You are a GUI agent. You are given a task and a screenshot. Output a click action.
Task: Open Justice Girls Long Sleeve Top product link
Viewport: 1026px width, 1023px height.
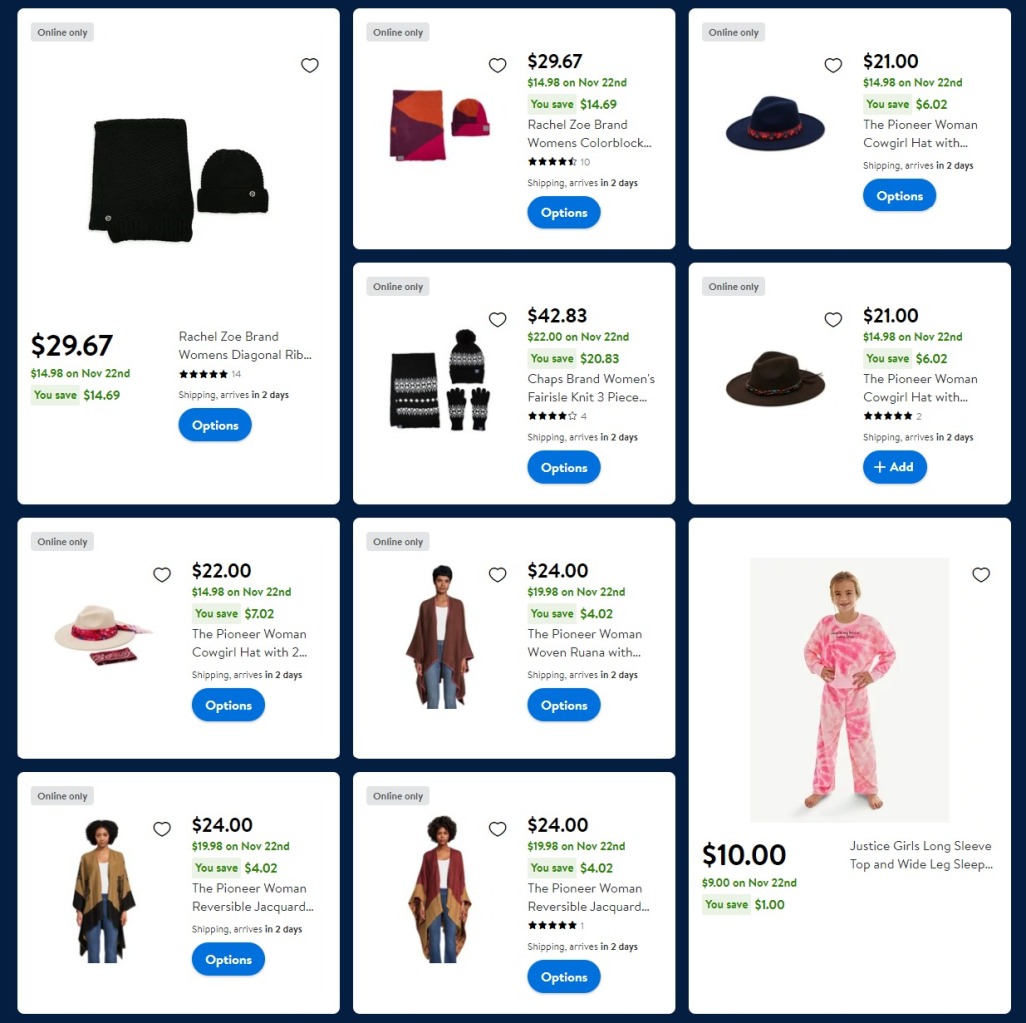921,855
